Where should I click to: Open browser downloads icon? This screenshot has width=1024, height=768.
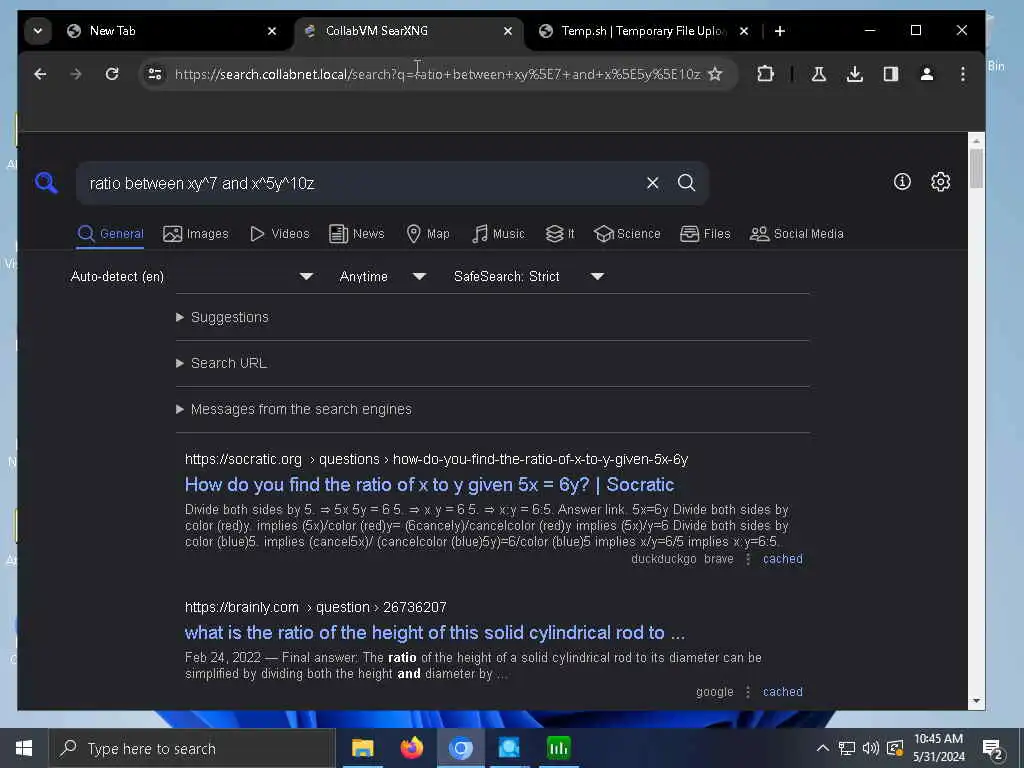tap(854, 74)
